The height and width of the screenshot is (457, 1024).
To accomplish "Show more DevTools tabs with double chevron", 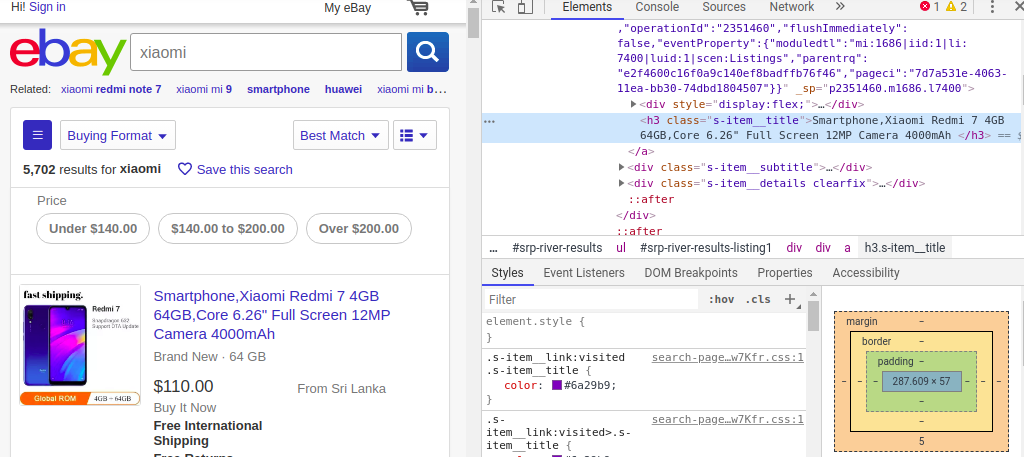I will [840, 7].
